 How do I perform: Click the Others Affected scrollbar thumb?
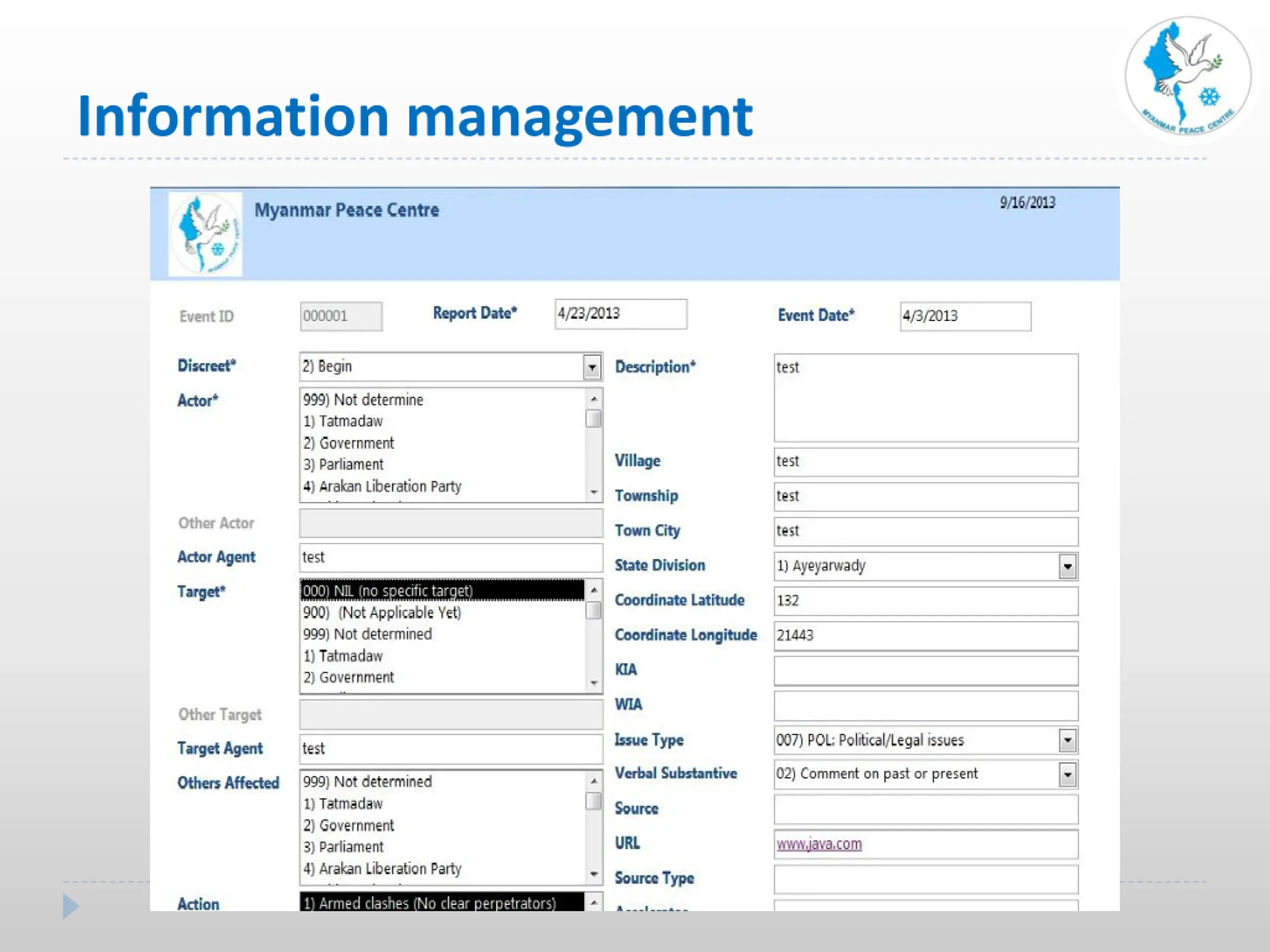tap(594, 800)
